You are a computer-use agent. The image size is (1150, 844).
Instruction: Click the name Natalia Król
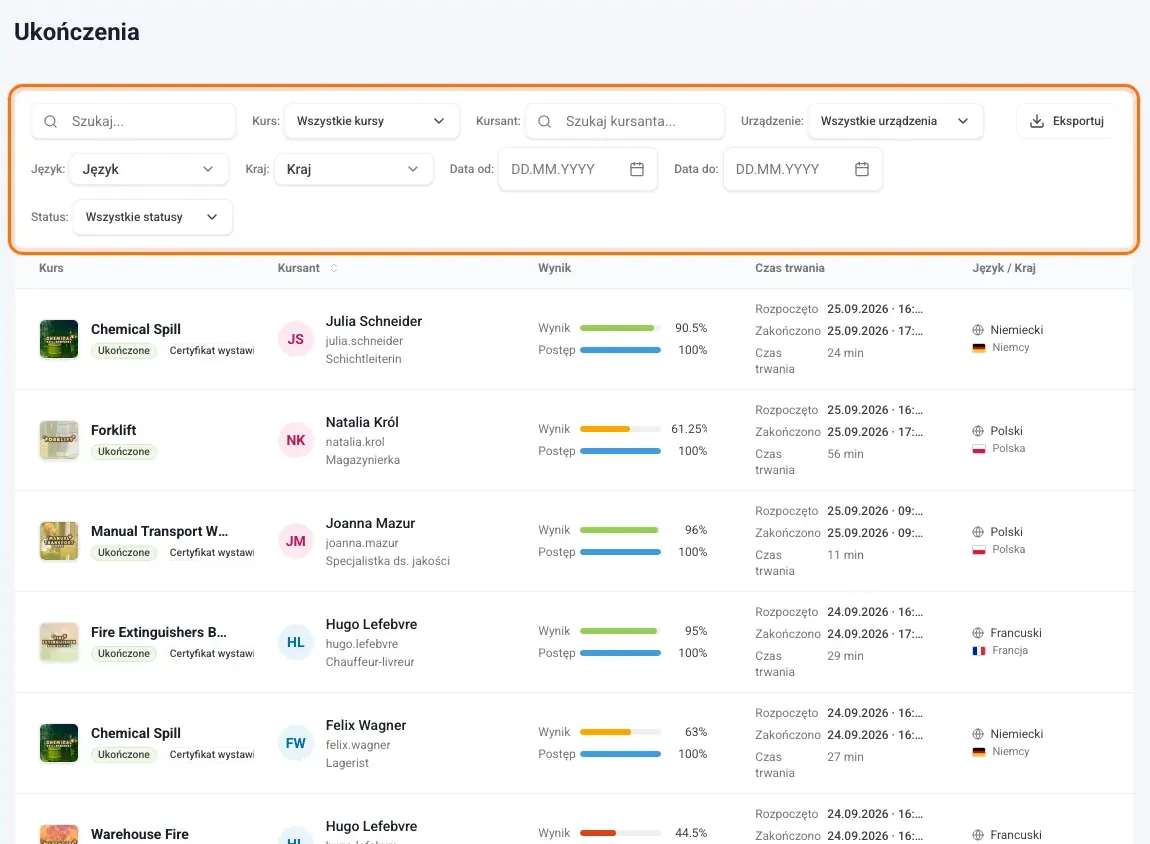click(362, 422)
